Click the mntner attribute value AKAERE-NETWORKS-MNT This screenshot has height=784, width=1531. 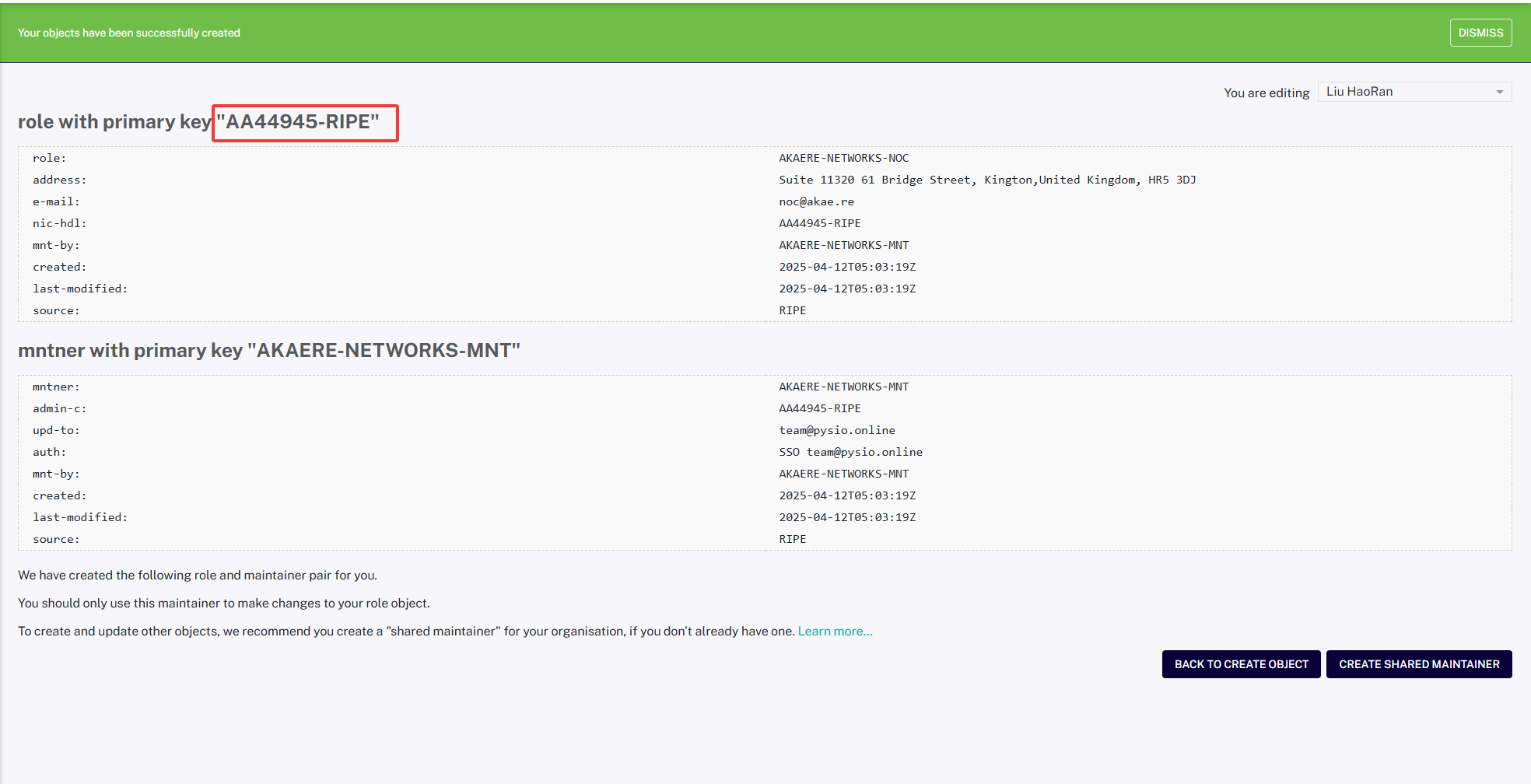tap(843, 387)
